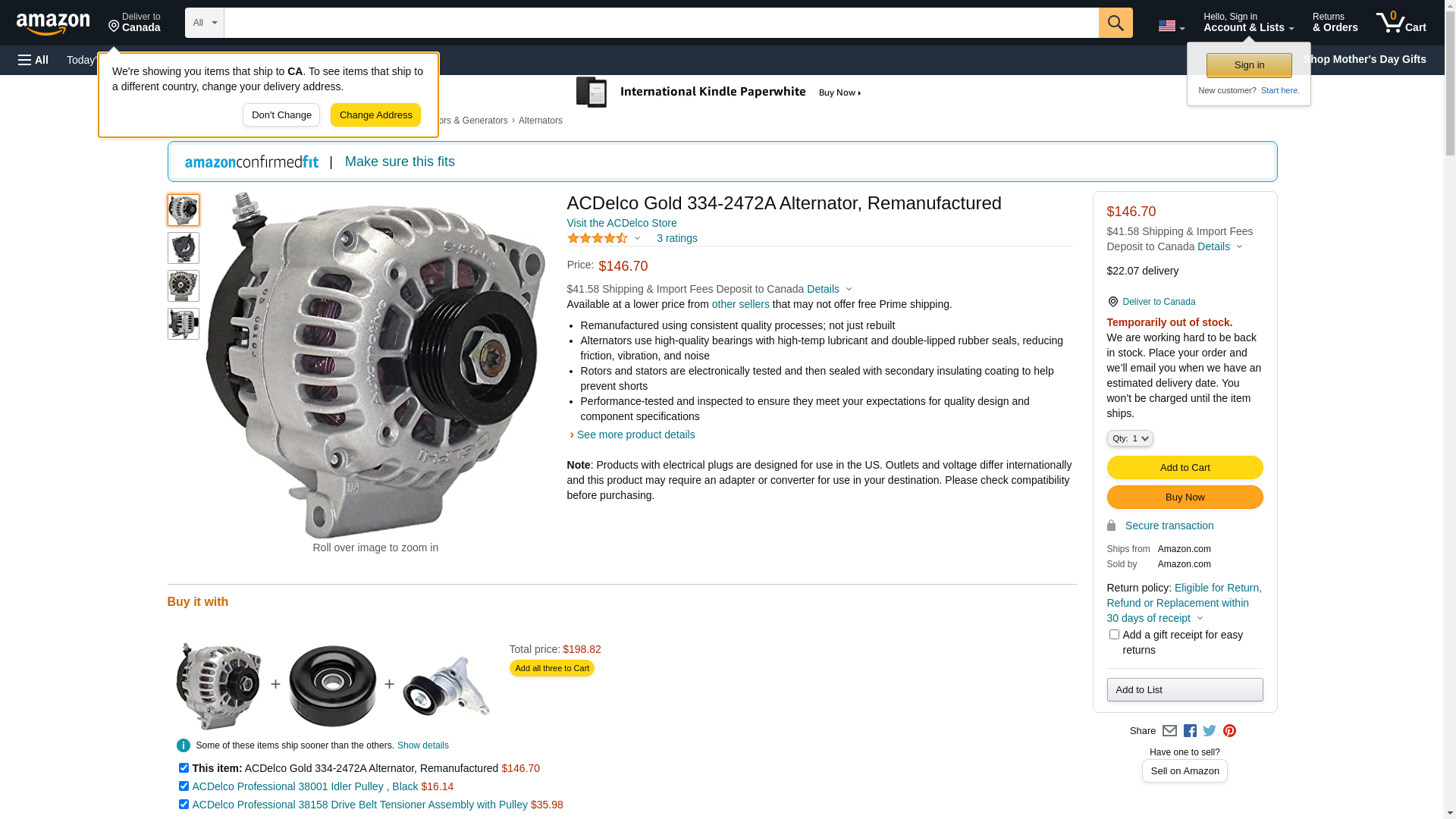This screenshot has height=819, width=1456.
Task: Open the search category All dropdown
Action: (205, 23)
